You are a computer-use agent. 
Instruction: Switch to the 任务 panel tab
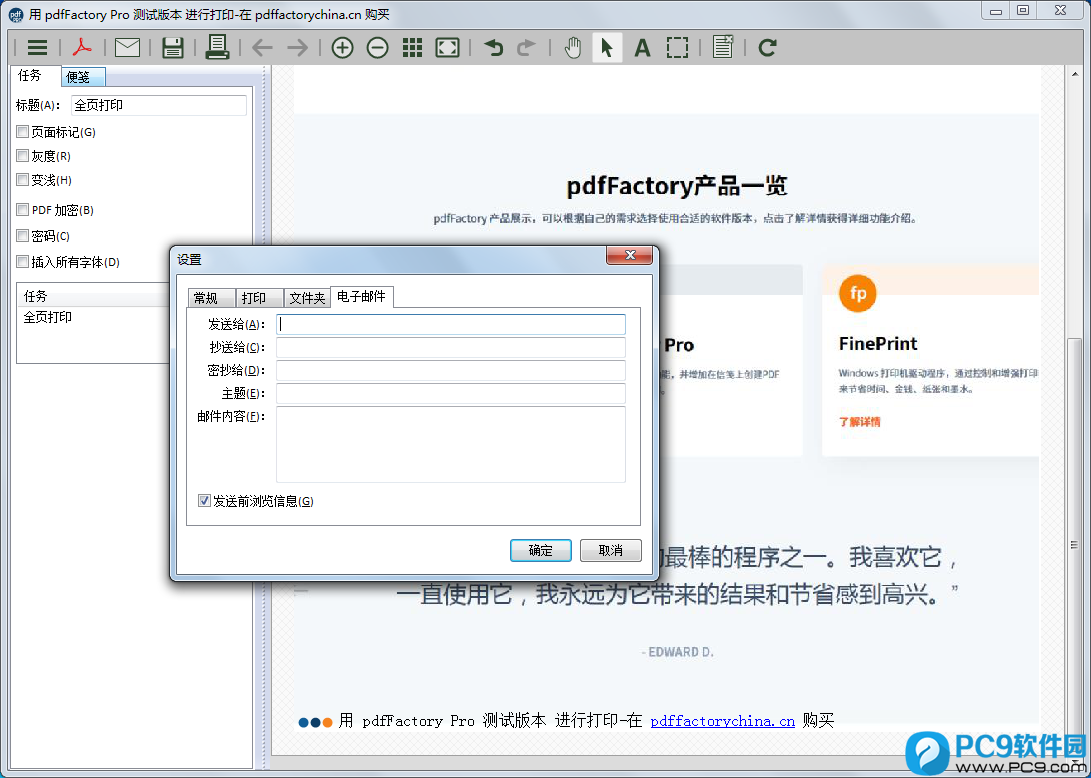[30, 75]
